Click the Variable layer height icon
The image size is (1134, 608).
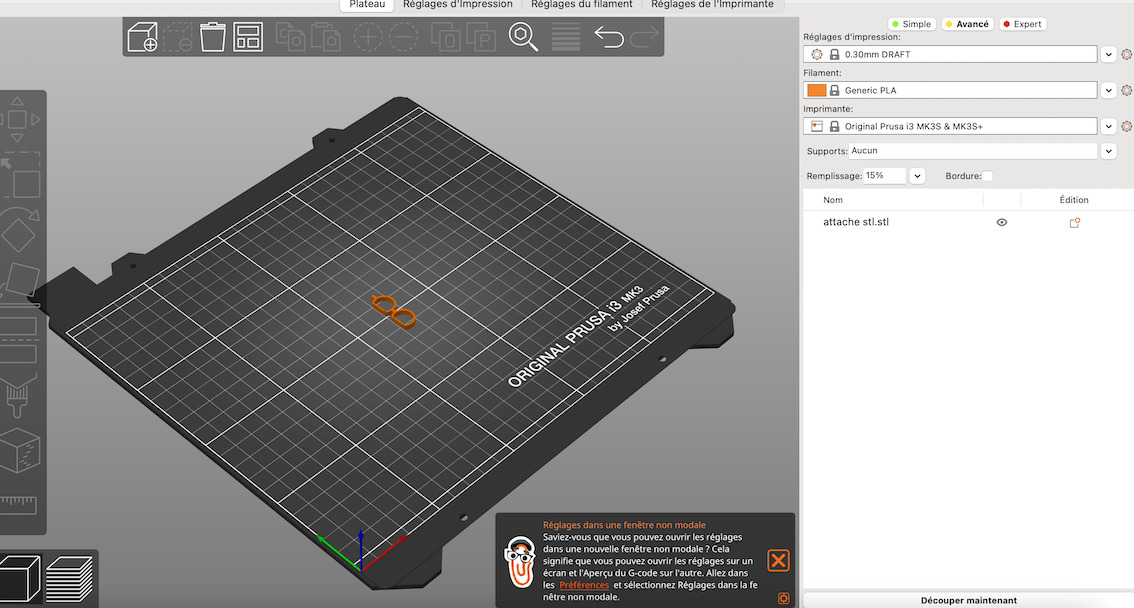click(566, 37)
